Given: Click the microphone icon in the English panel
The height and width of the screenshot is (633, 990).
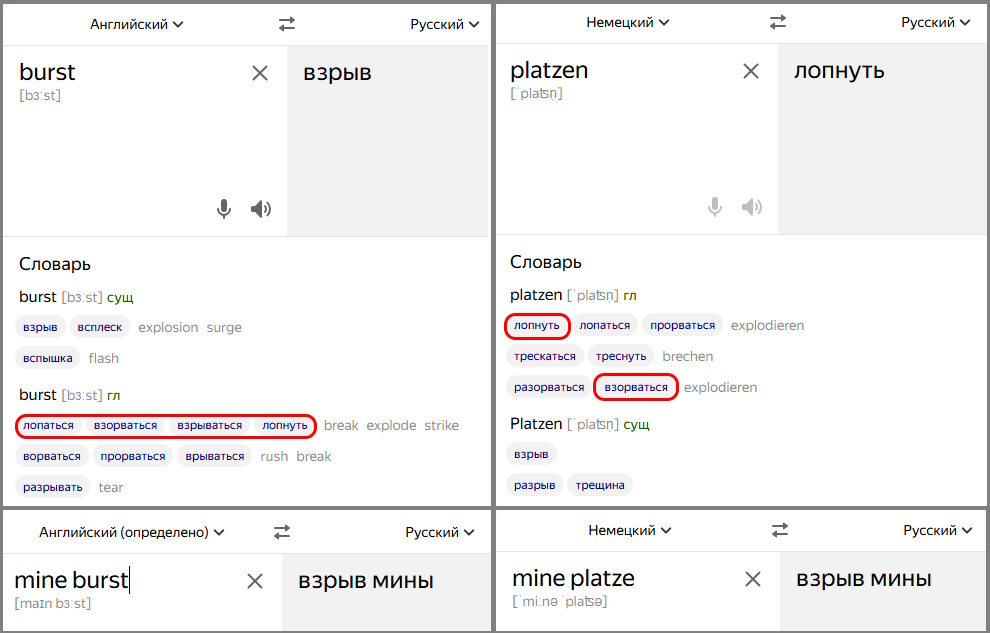Looking at the screenshot, I should coord(223,209).
